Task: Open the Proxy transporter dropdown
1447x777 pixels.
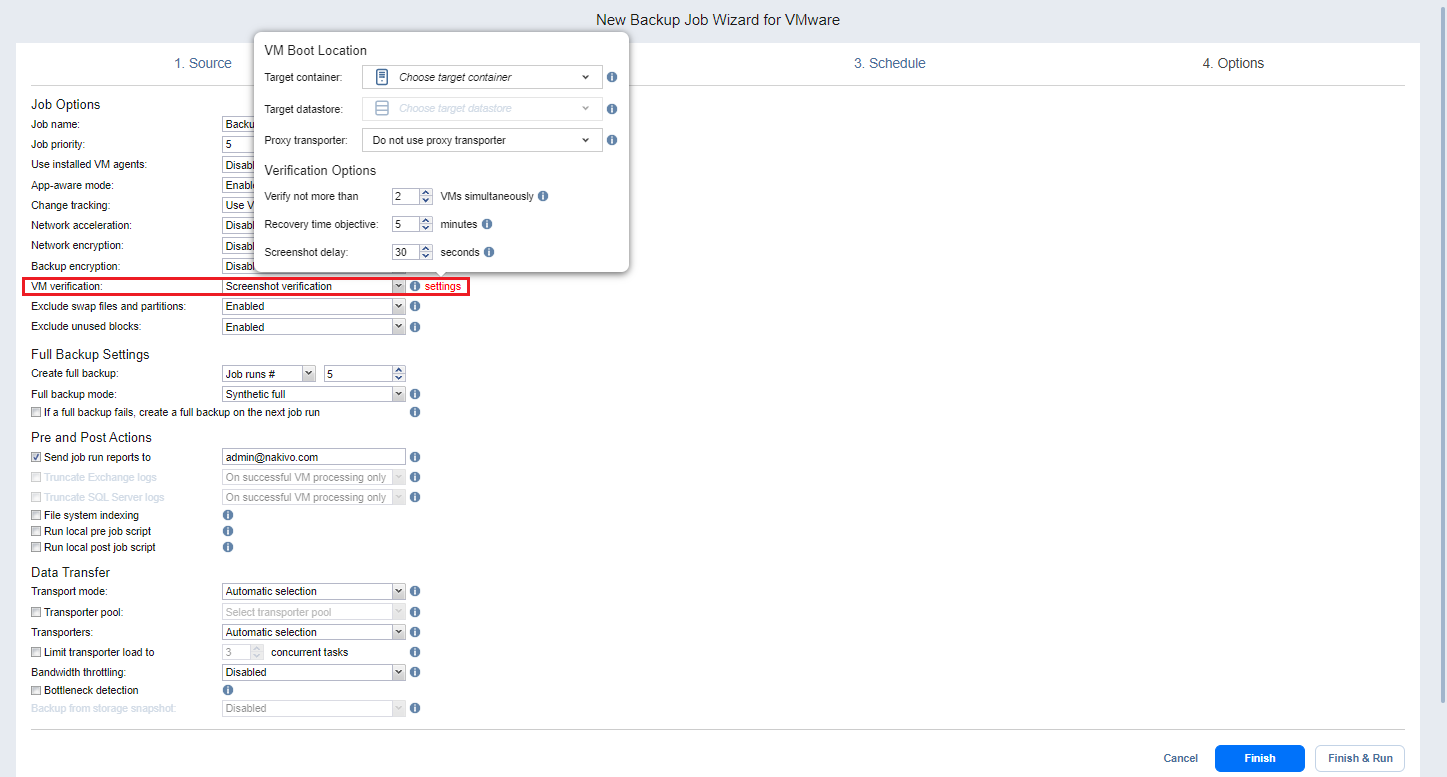Action: (x=482, y=141)
